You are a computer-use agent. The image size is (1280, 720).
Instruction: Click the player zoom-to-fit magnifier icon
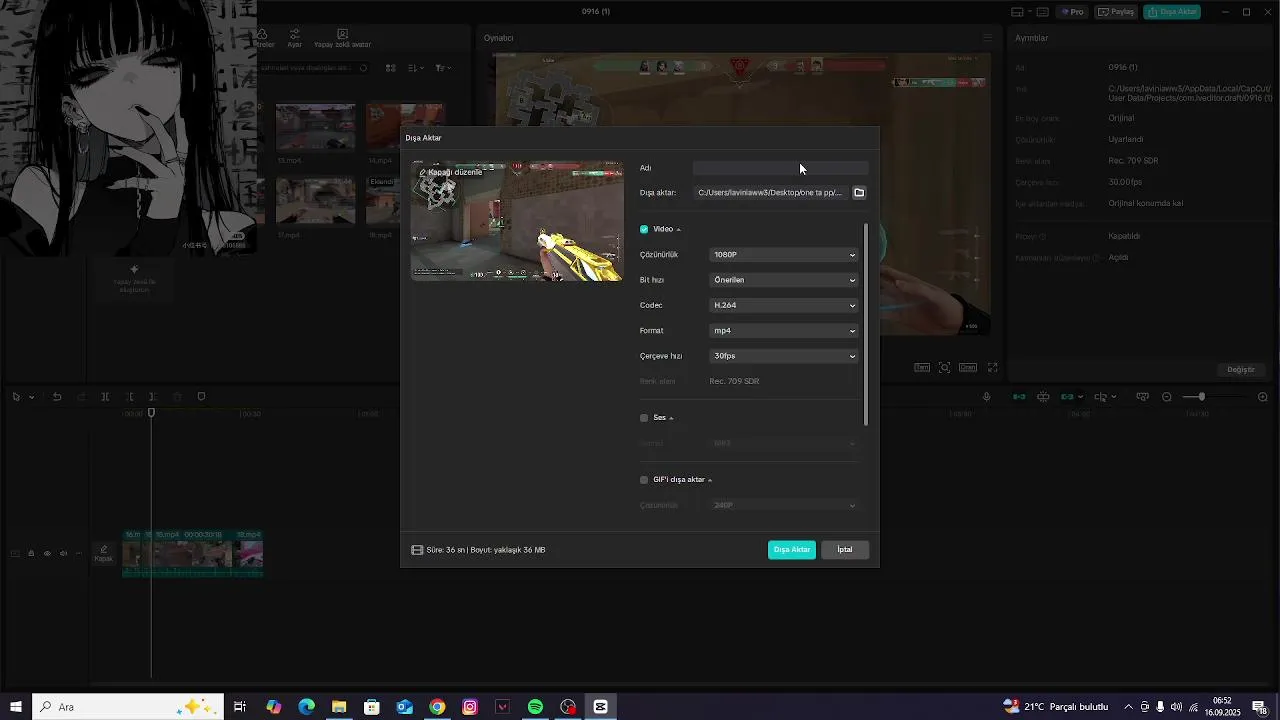tap(944, 368)
